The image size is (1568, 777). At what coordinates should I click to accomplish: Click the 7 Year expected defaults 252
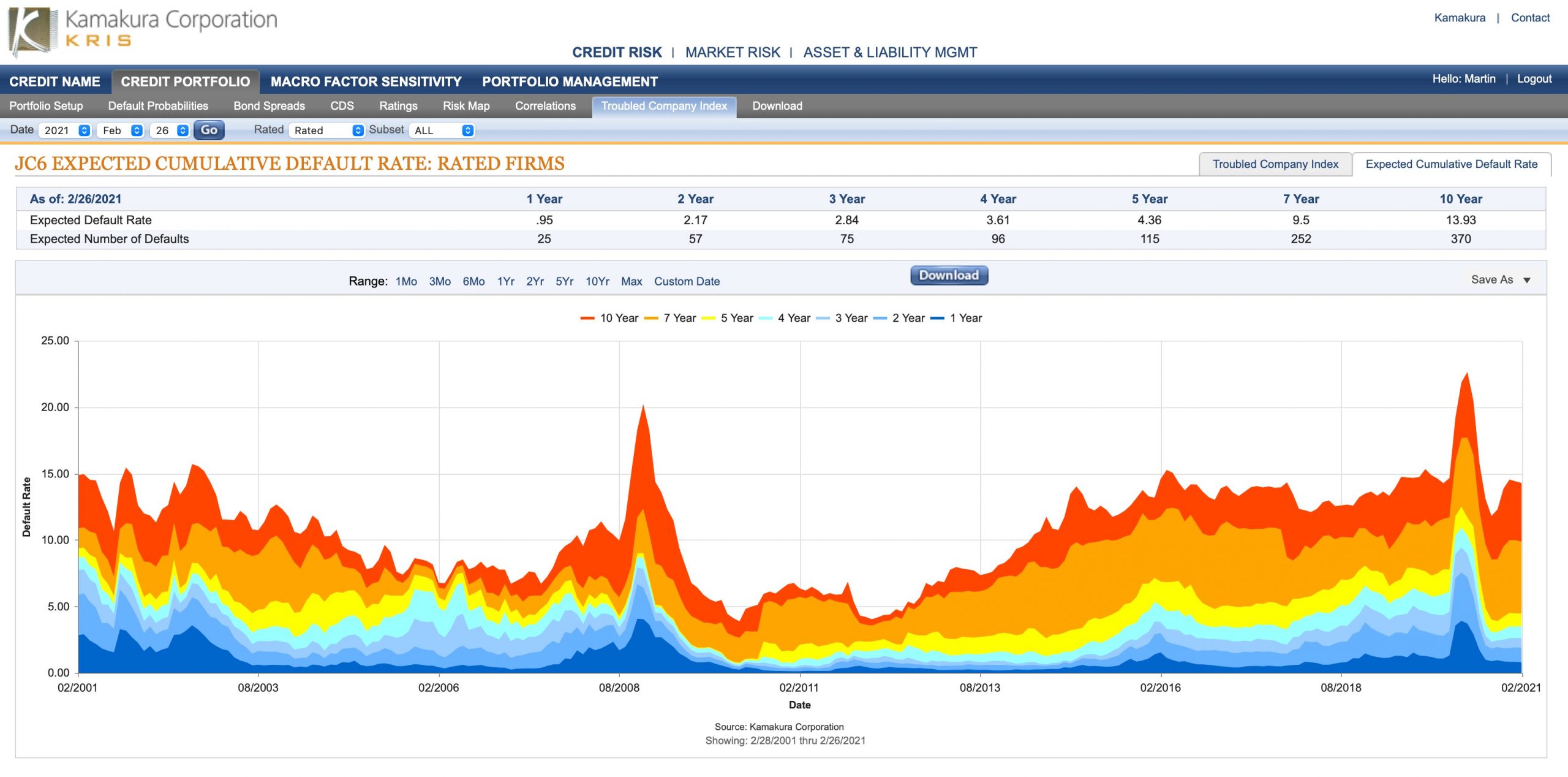pyautogui.click(x=1301, y=239)
